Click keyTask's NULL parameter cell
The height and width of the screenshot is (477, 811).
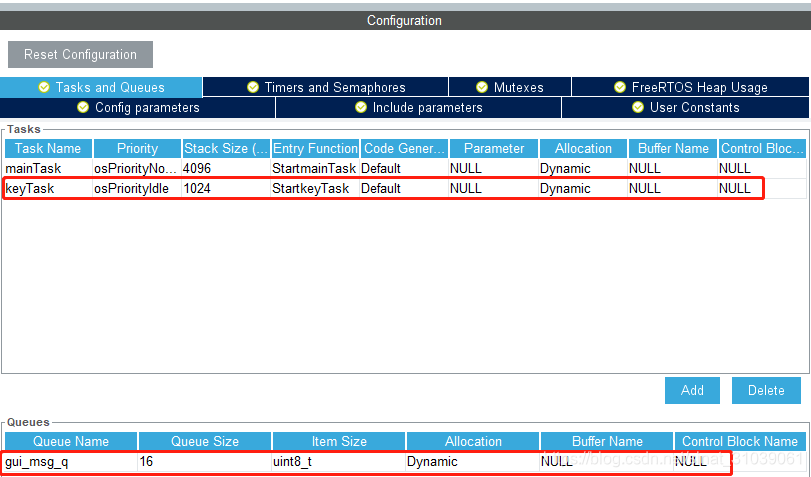click(494, 188)
